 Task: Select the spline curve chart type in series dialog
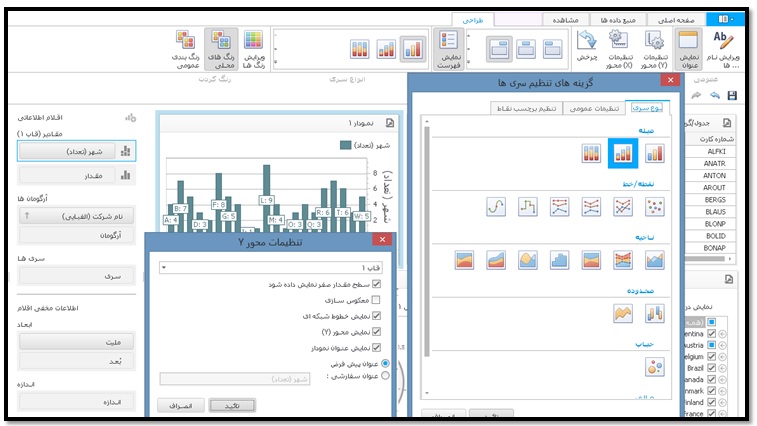click(496, 207)
